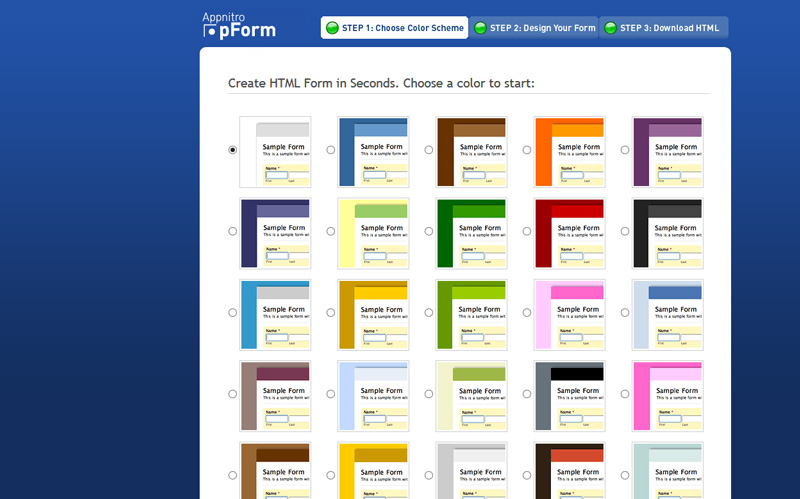Viewport: 800px width, 499px height.
Task: Click the black sample form thumbnail
Action: 667,233
